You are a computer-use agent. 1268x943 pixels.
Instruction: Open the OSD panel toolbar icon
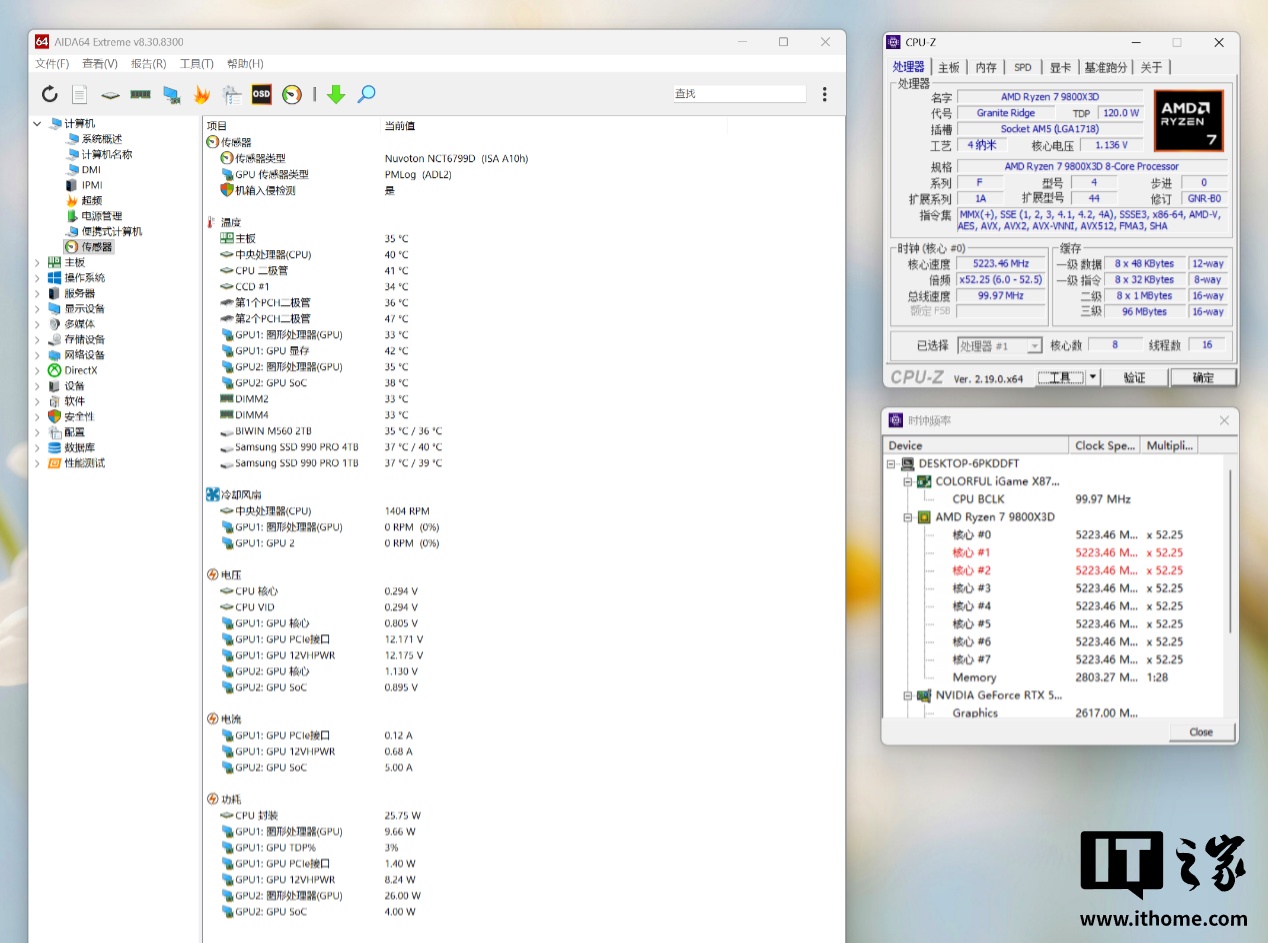261,94
